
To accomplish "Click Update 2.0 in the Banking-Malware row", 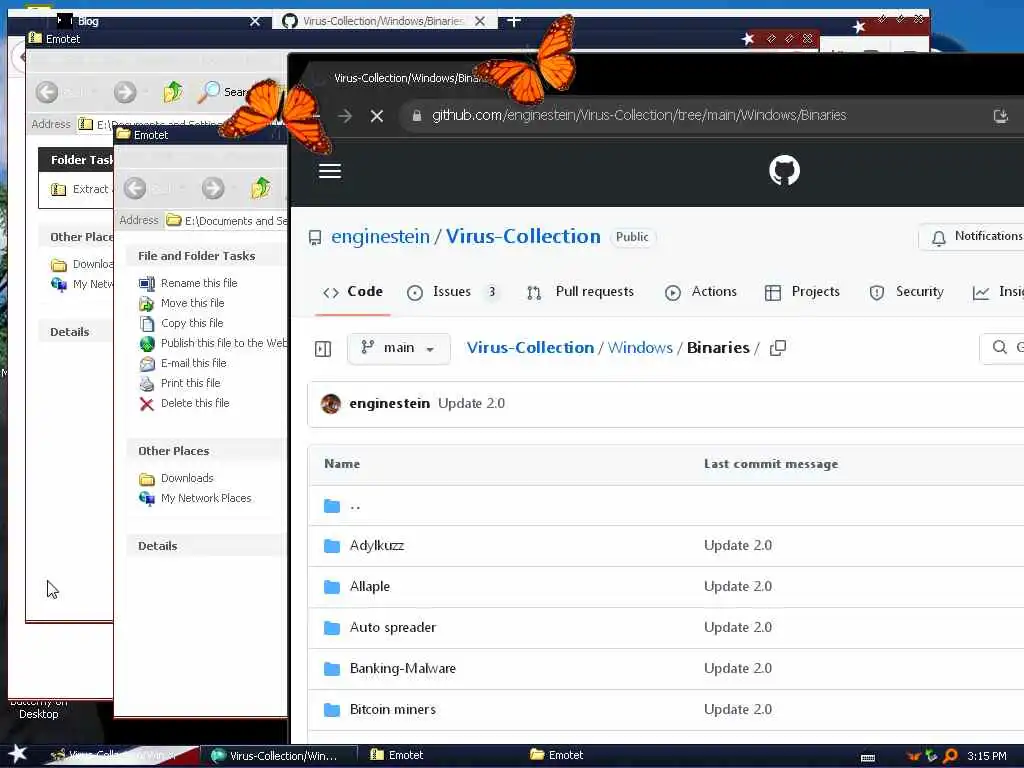I will click(738, 669).
